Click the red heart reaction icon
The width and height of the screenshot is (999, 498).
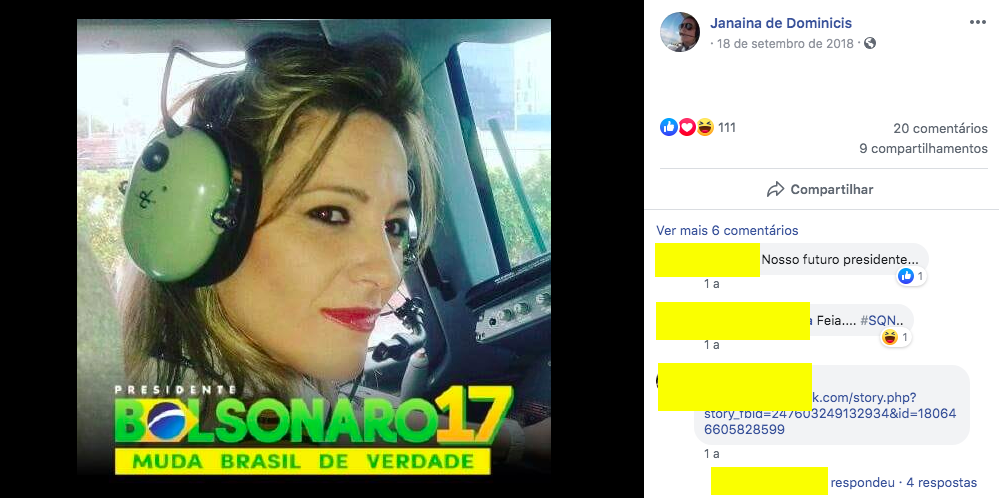(x=686, y=127)
